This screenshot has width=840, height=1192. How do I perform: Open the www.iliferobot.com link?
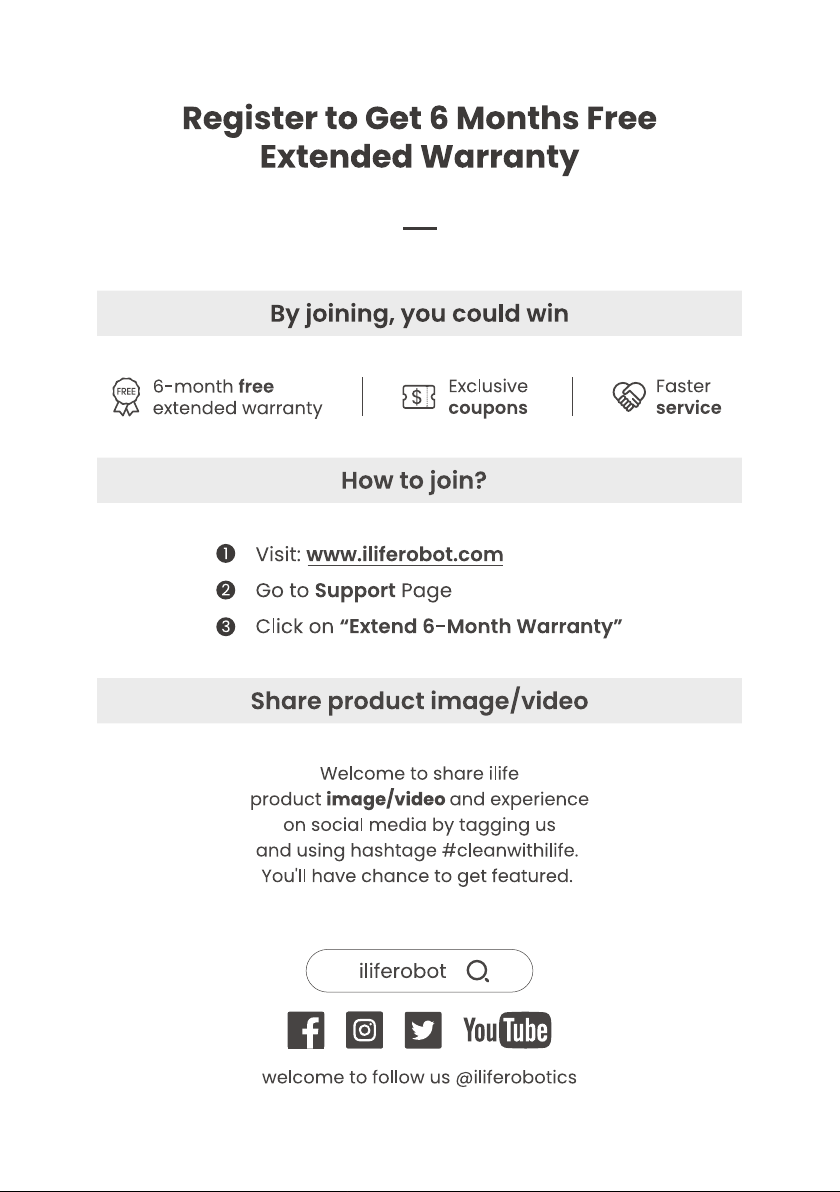point(405,554)
